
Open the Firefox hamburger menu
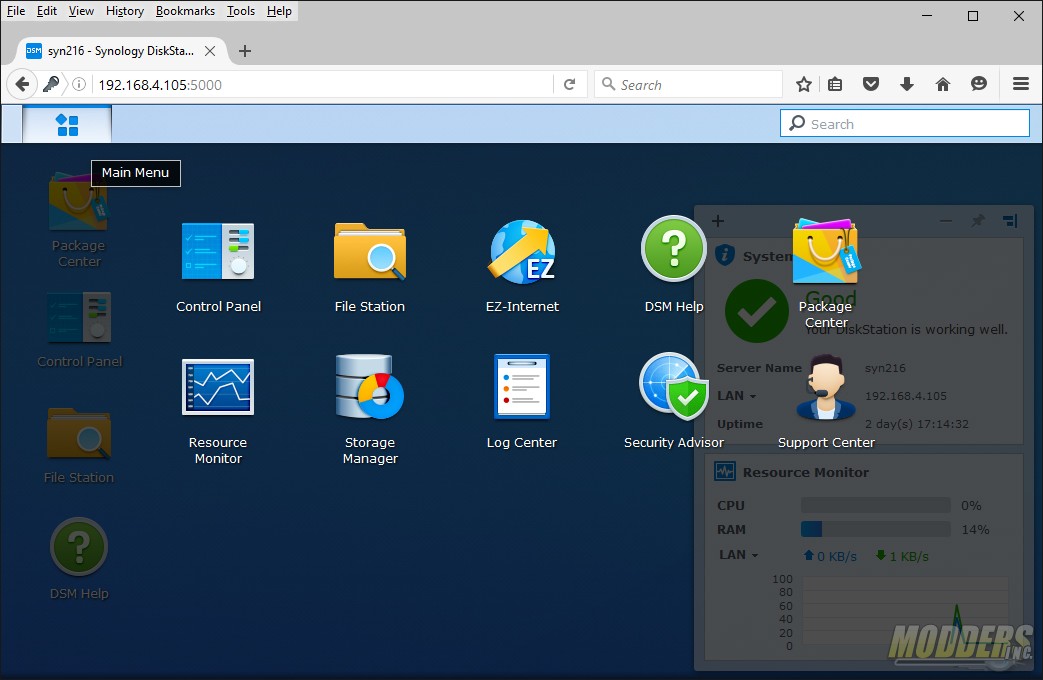pos(1020,84)
